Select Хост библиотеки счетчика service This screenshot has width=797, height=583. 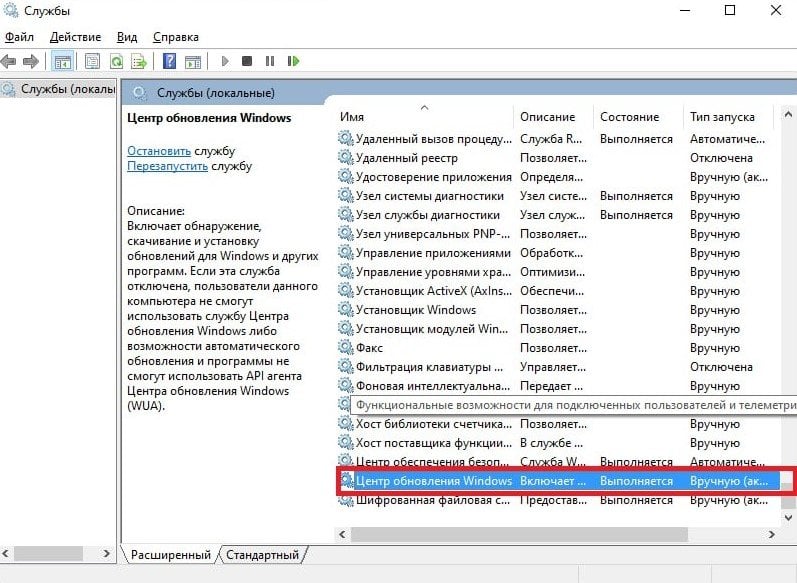click(x=557, y=424)
